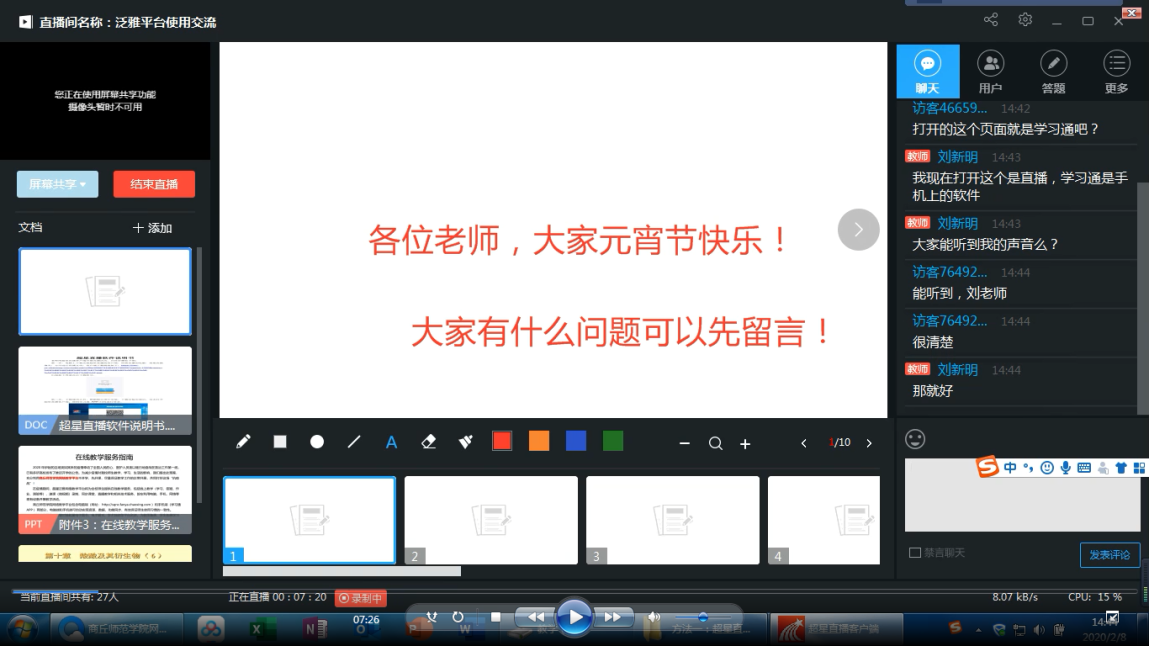Toggle the 录制中 recording button
Screen dimensions: 1149x646
[x=361, y=598]
